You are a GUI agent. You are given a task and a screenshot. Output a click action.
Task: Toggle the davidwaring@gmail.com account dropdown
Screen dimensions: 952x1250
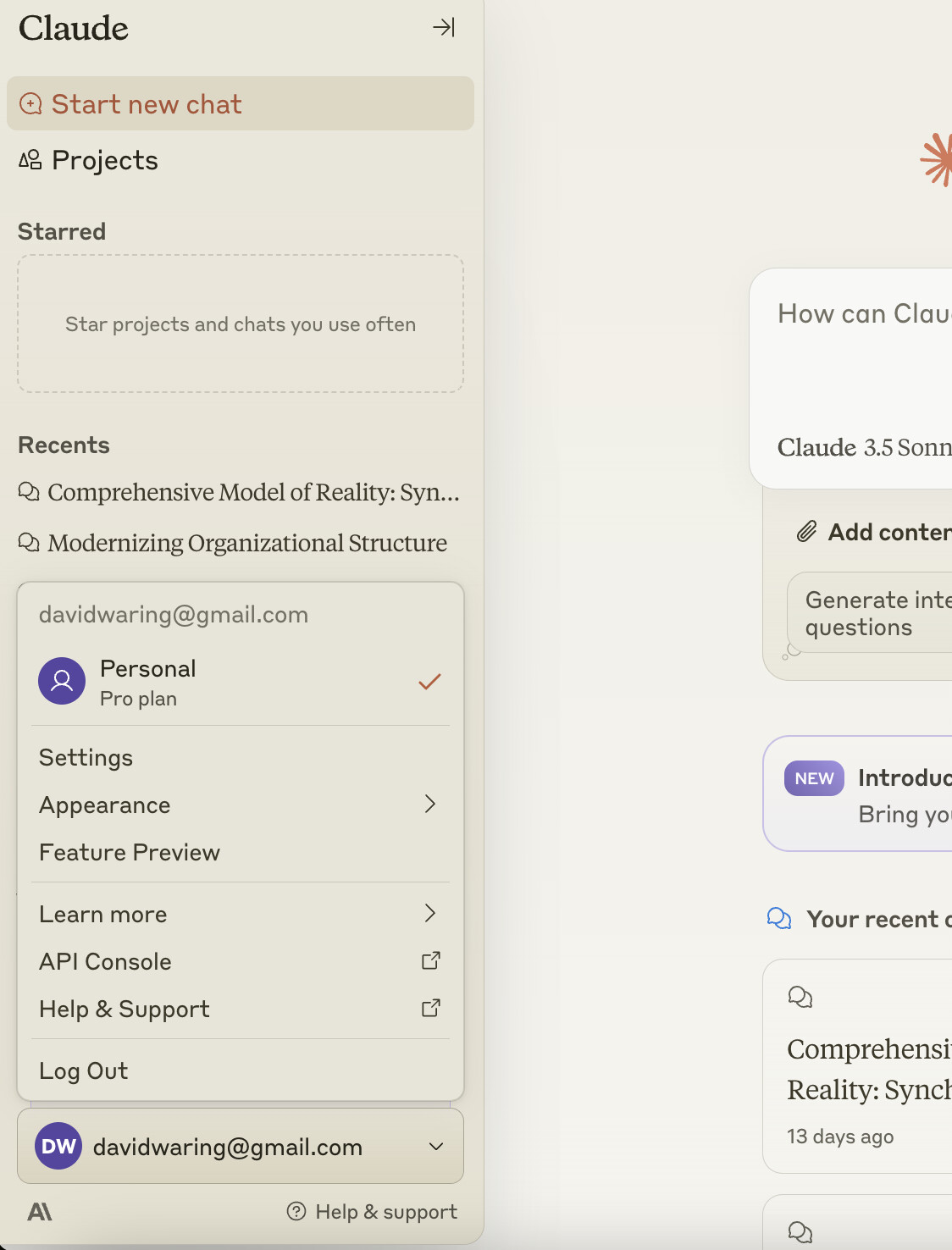[241, 1146]
